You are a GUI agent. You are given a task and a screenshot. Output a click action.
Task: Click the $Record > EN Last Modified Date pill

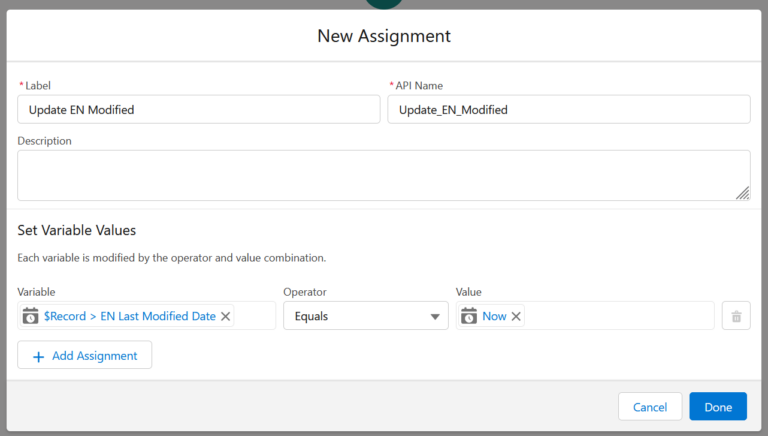coord(128,316)
